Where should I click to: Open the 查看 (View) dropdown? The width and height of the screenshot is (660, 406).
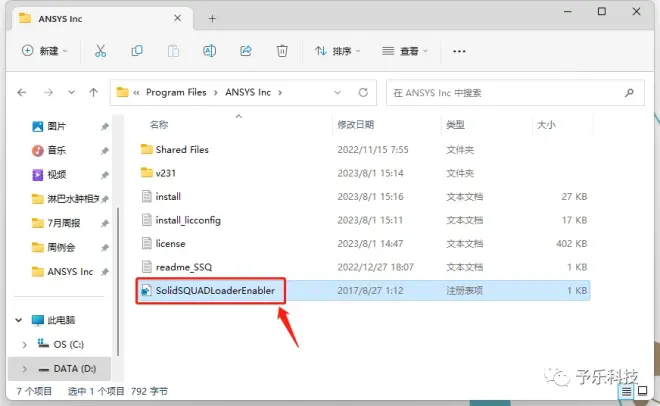405,51
